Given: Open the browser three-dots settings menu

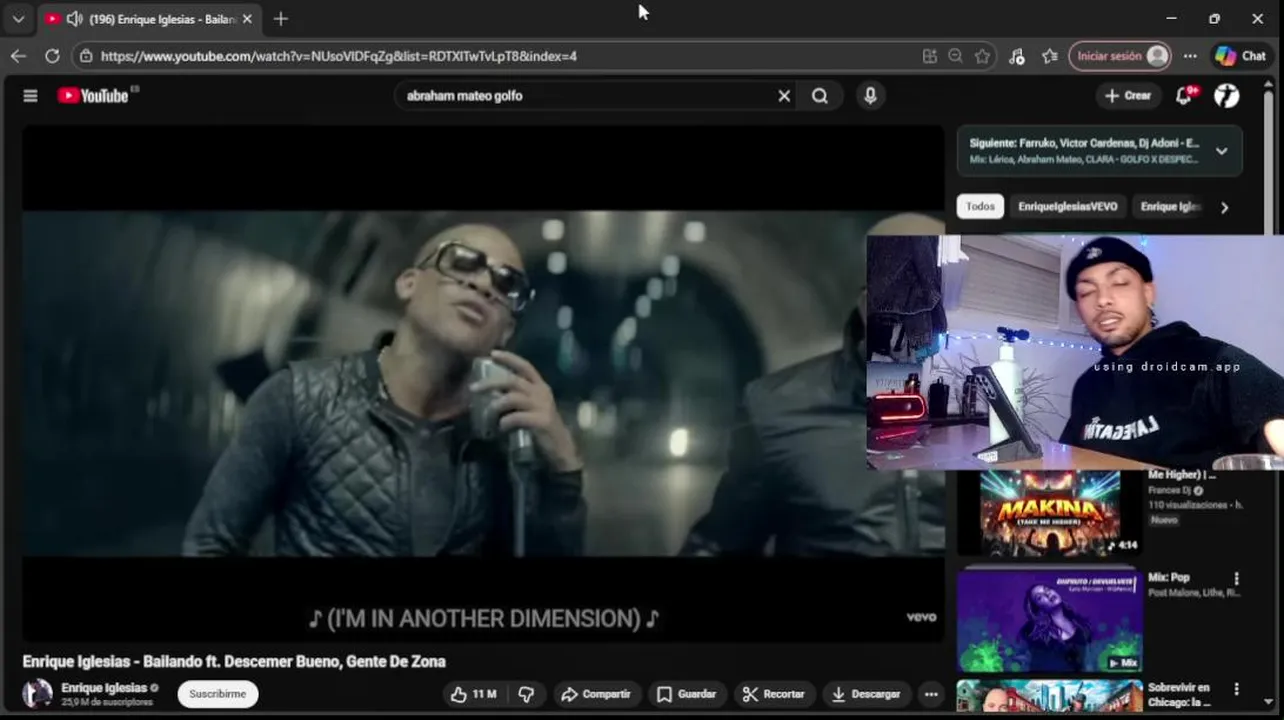Looking at the screenshot, I should tap(1190, 56).
